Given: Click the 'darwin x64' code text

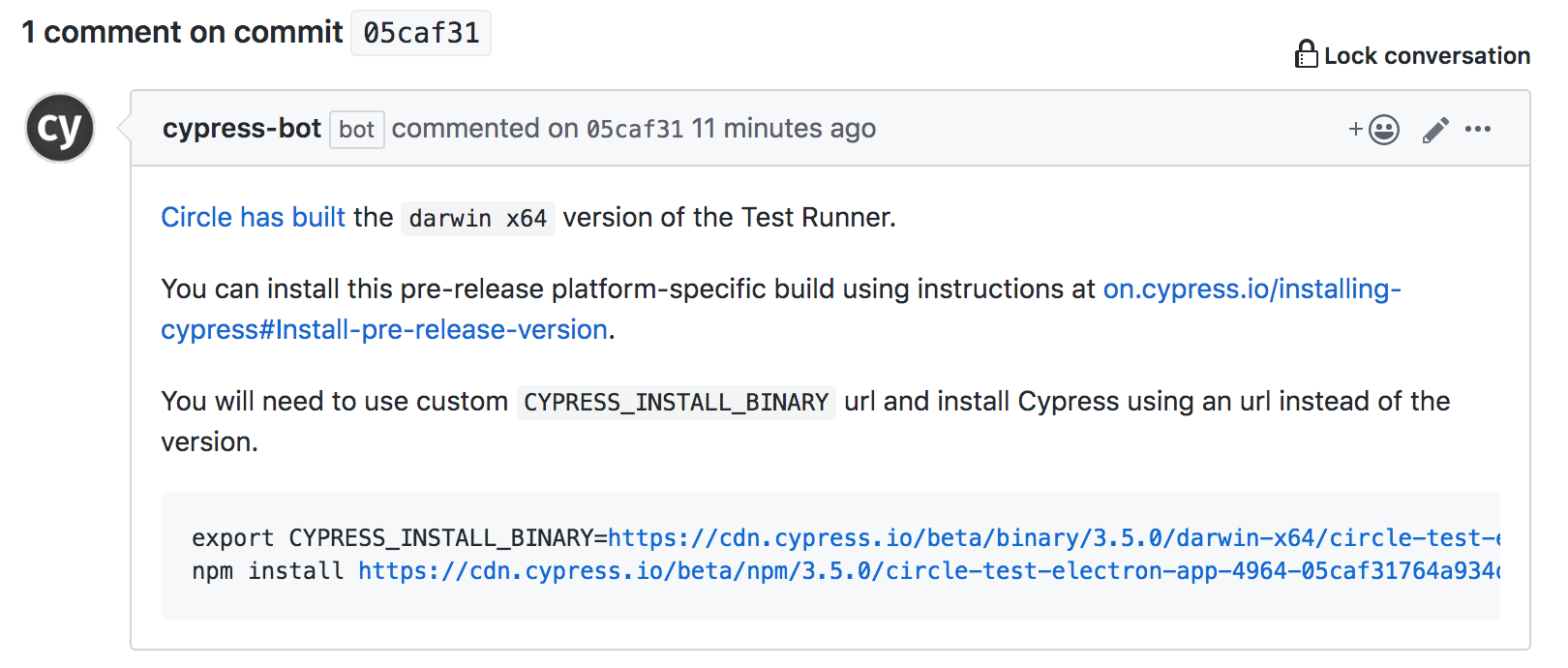Looking at the screenshot, I should pyautogui.click(x=478, y=219).
